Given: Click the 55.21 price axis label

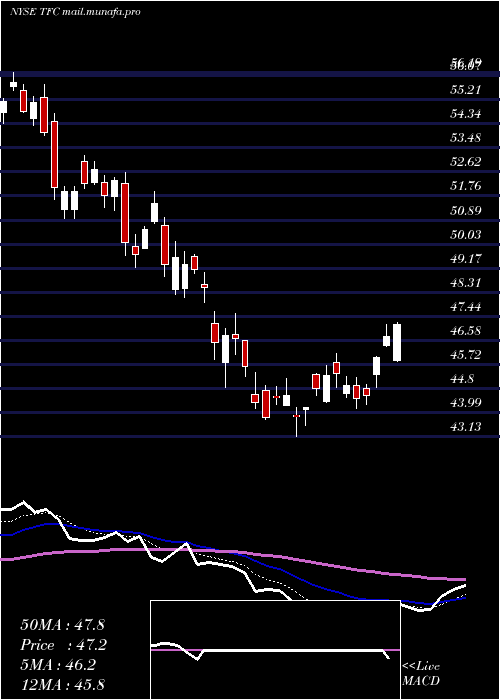Looking at the screenshot, I should click(x=466, y=89).
